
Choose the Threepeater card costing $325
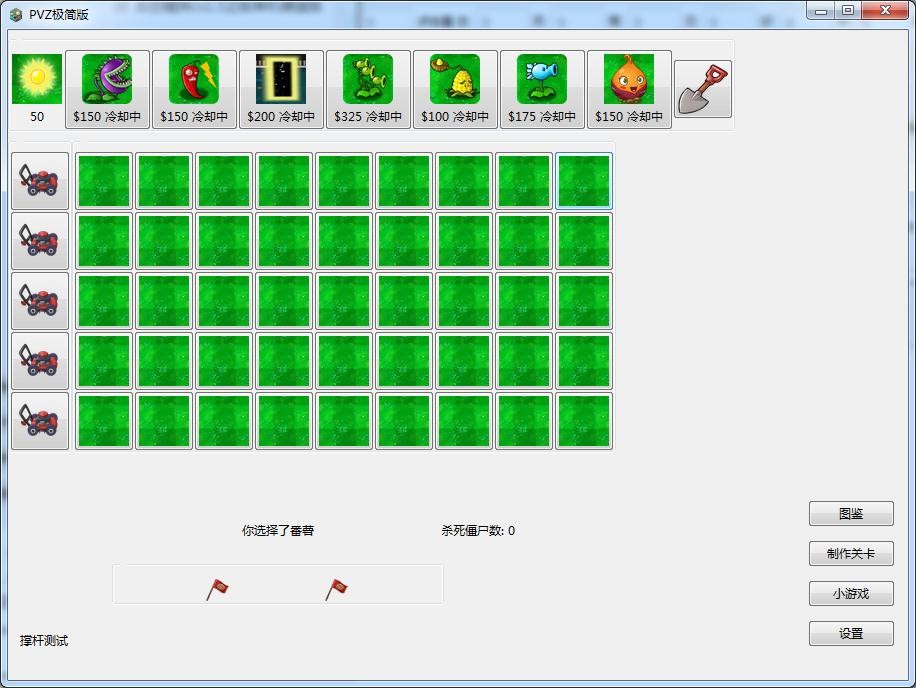(368, 89)
